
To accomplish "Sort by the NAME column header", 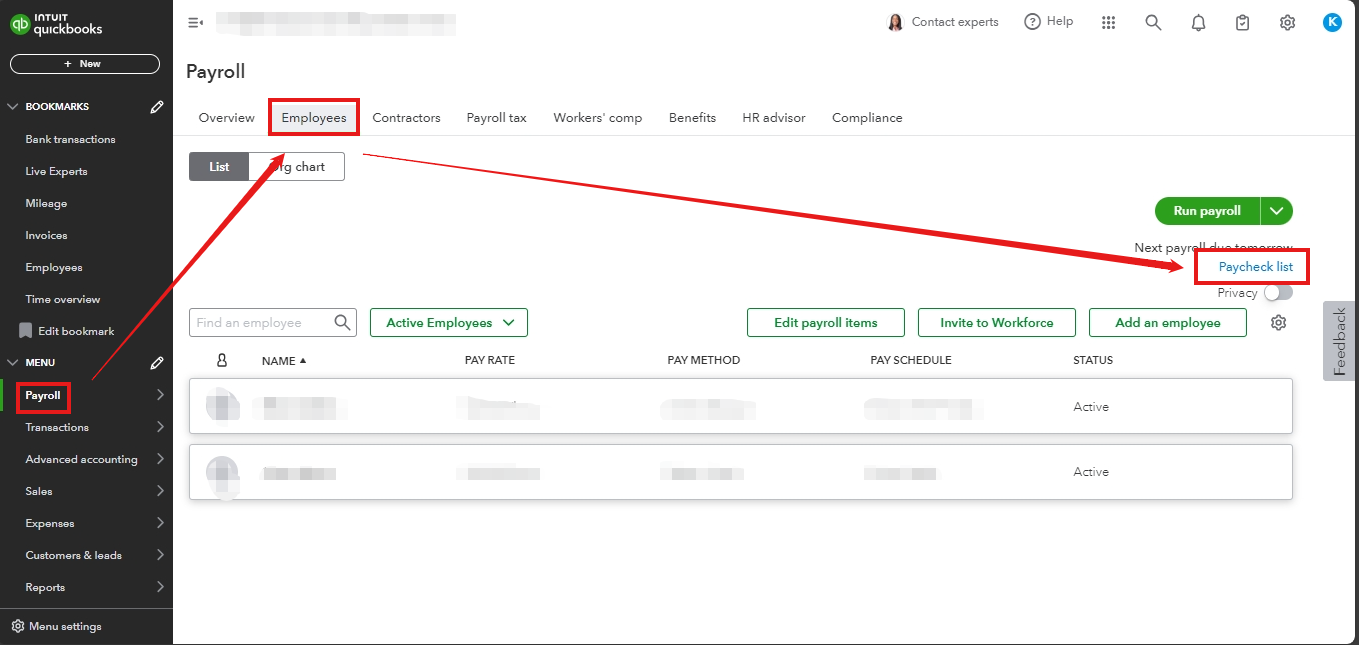I will coord(284,360).
